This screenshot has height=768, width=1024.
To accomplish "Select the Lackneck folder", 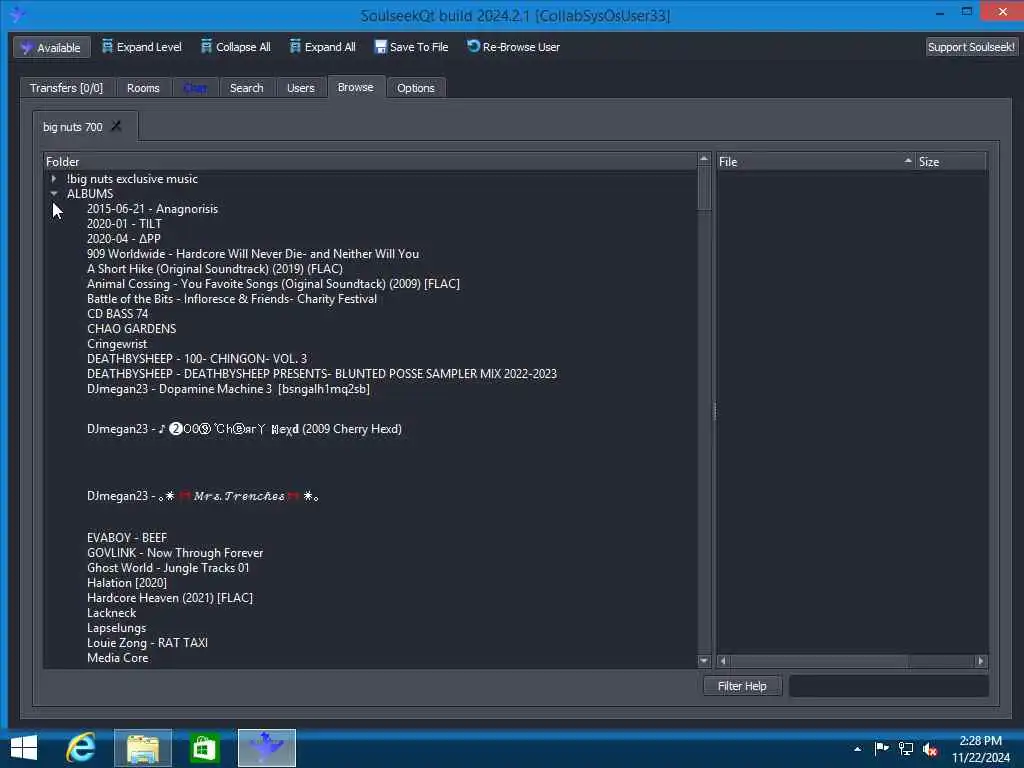I will pyautogui.click(x=112, y=613).
